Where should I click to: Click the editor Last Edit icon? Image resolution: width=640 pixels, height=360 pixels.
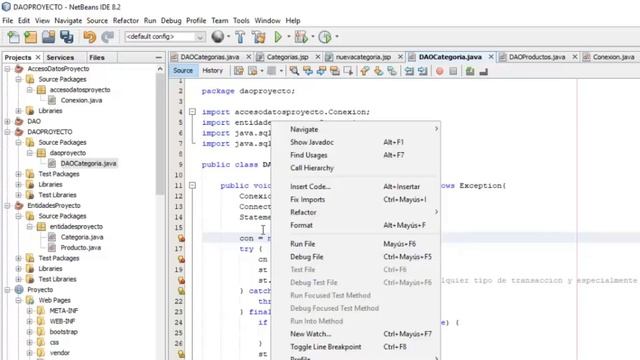[239, 71]
